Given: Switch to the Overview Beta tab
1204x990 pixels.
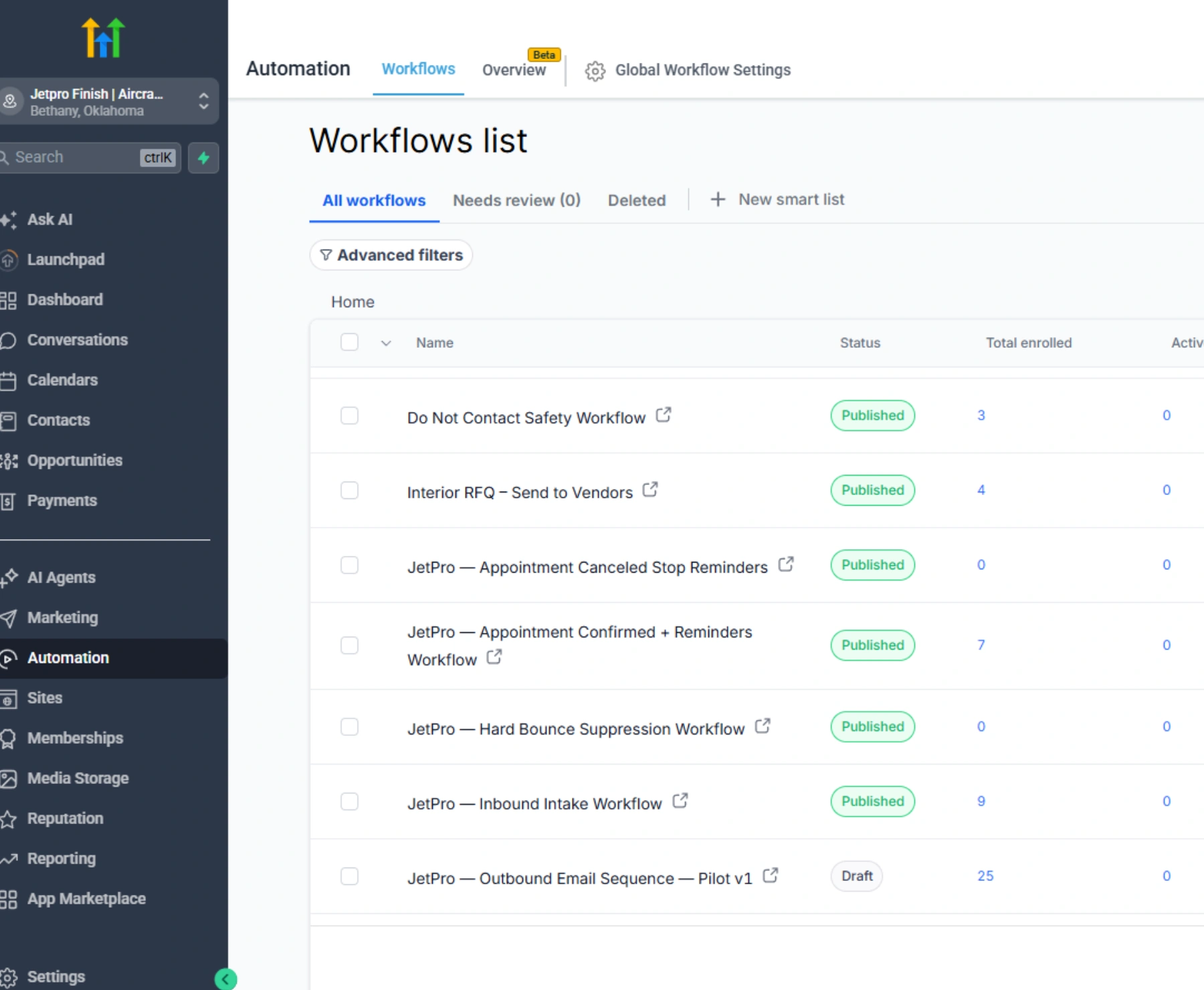Looking at the screenshot, I should [514, 70].
